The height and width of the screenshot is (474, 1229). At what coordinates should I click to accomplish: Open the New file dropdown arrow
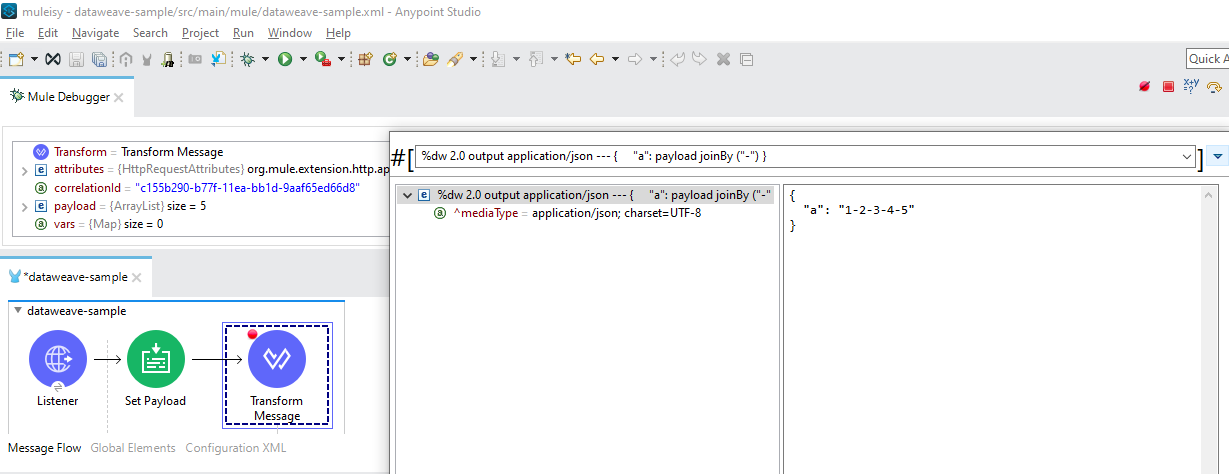pyautogui.click(x=34, y=60)
